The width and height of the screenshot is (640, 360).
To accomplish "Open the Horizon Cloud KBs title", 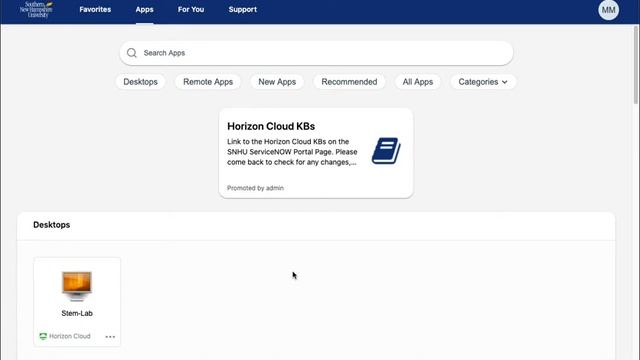I will coord(271,127).
